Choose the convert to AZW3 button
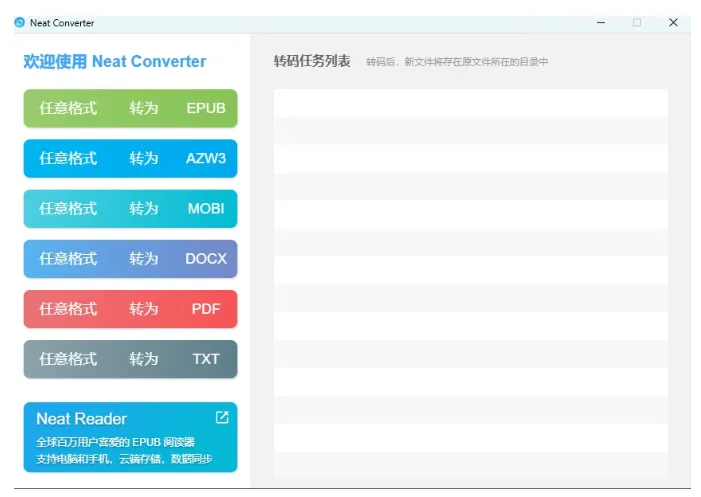Viewport: 701px width, 497px height. tap(130, 158)
